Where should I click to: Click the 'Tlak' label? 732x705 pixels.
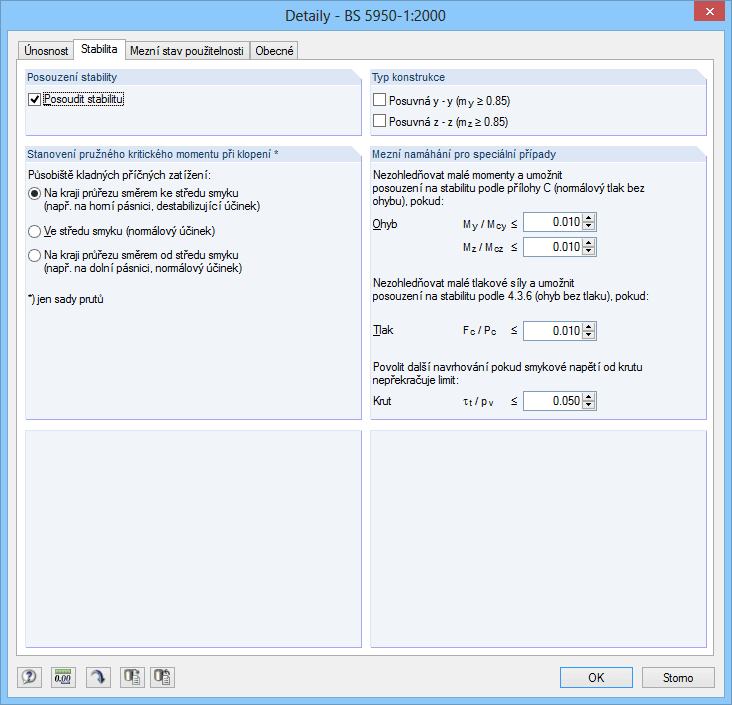click(383, 330)
